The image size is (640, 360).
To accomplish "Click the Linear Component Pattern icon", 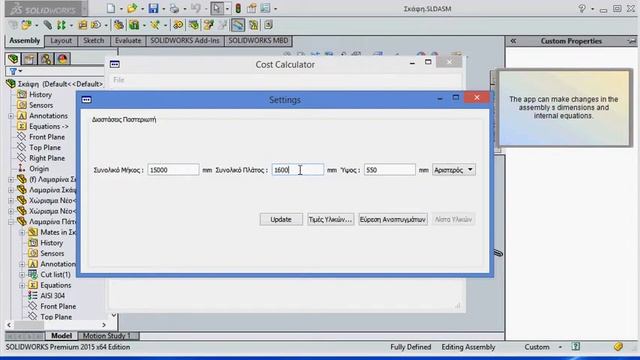I will 61,25.
